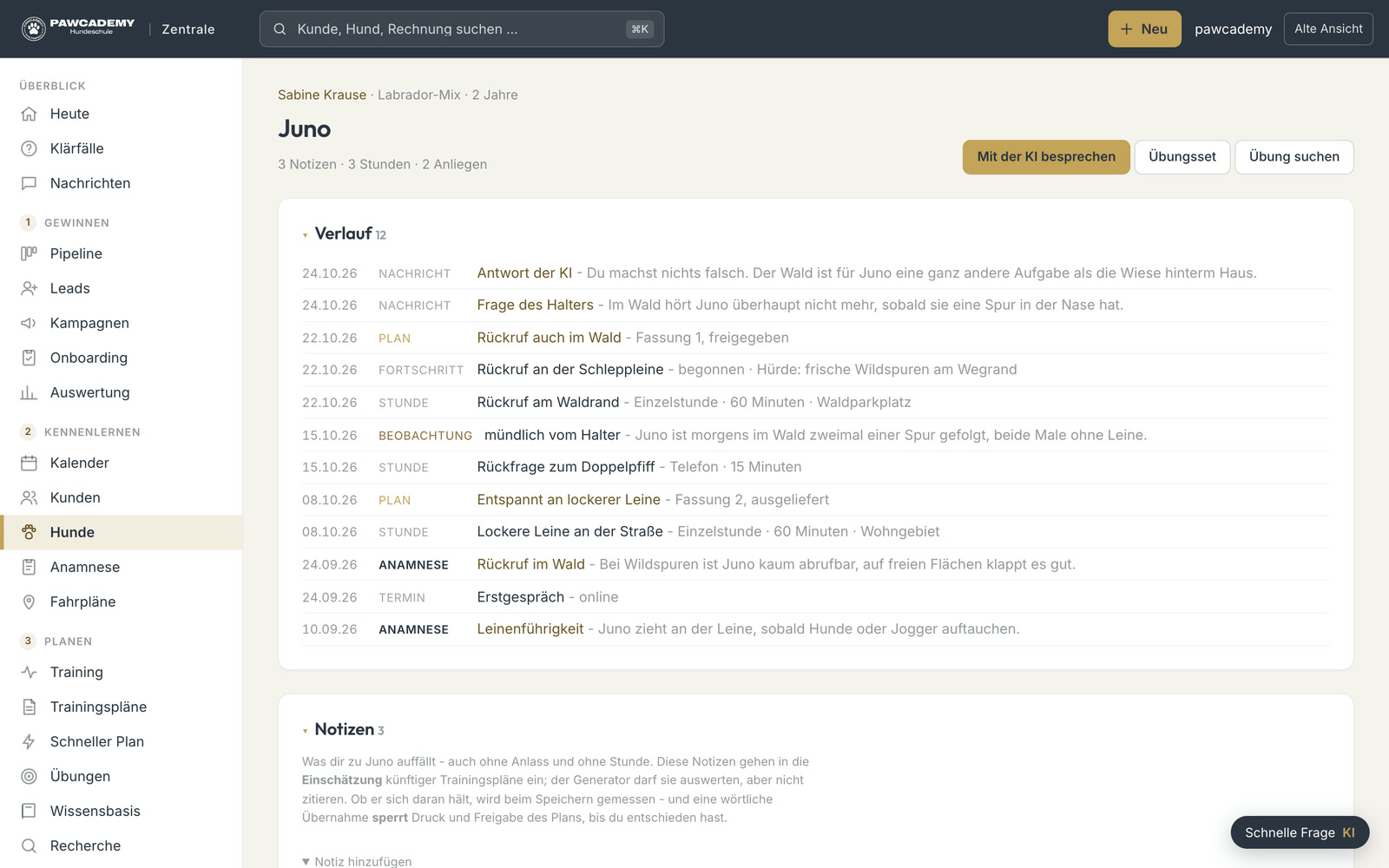Expand the Notiz hinzufügen disclosure
This screenshot has width=1389, height=868.
pos(357,861)
